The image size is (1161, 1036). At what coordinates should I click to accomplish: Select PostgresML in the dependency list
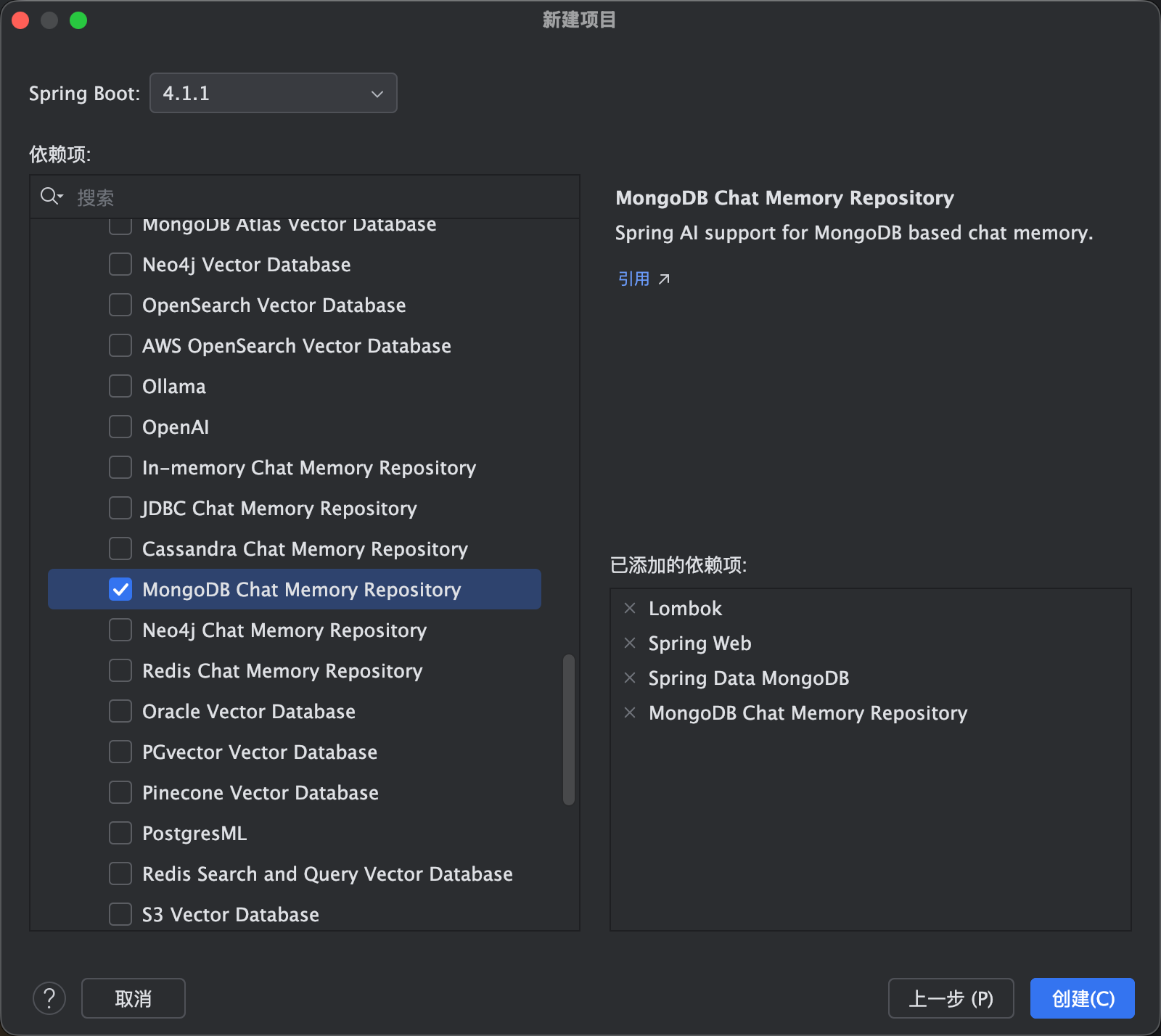pos(194,833)
